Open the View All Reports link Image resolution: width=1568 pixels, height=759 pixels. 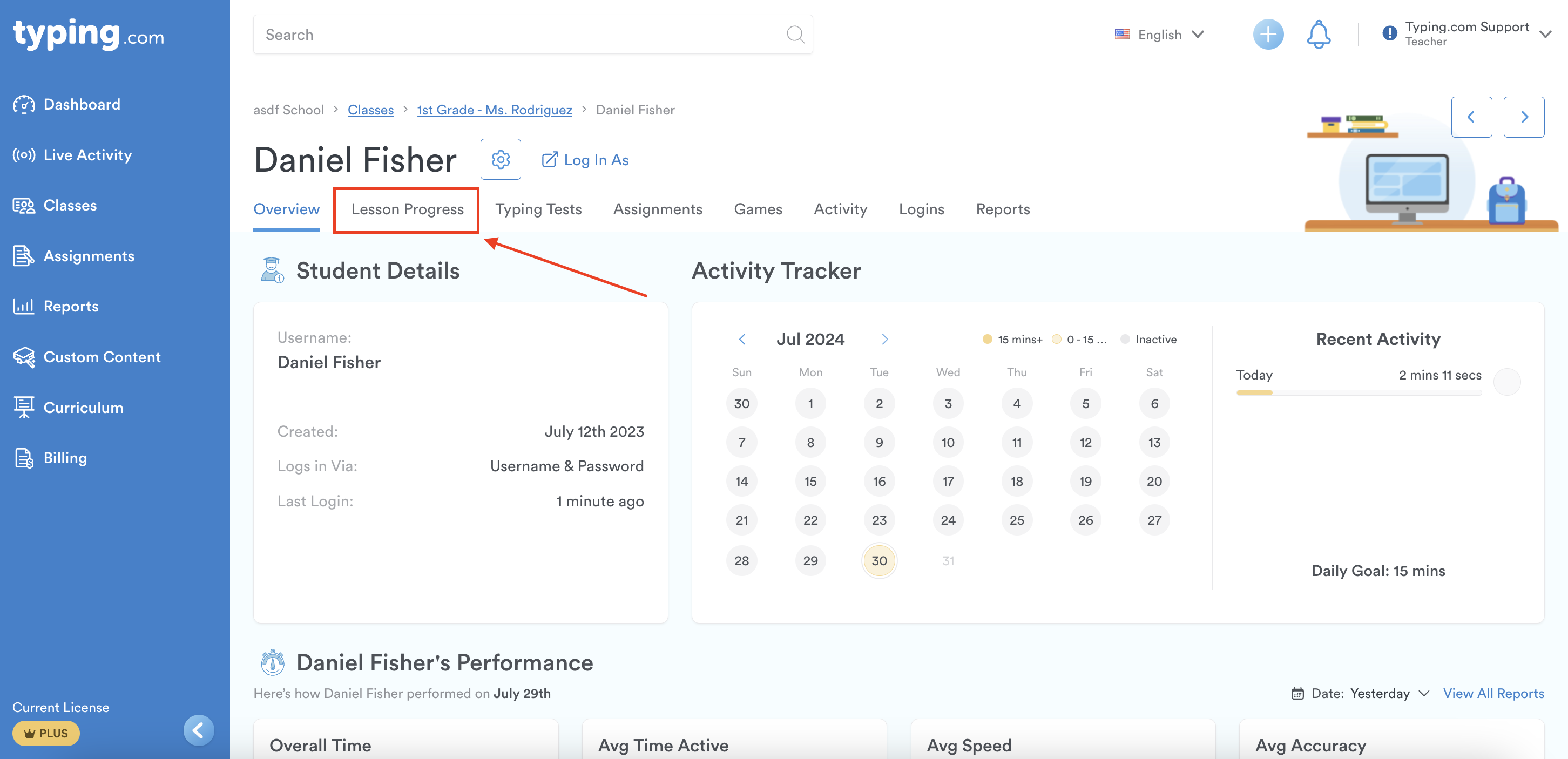(x=1493, y=693)
